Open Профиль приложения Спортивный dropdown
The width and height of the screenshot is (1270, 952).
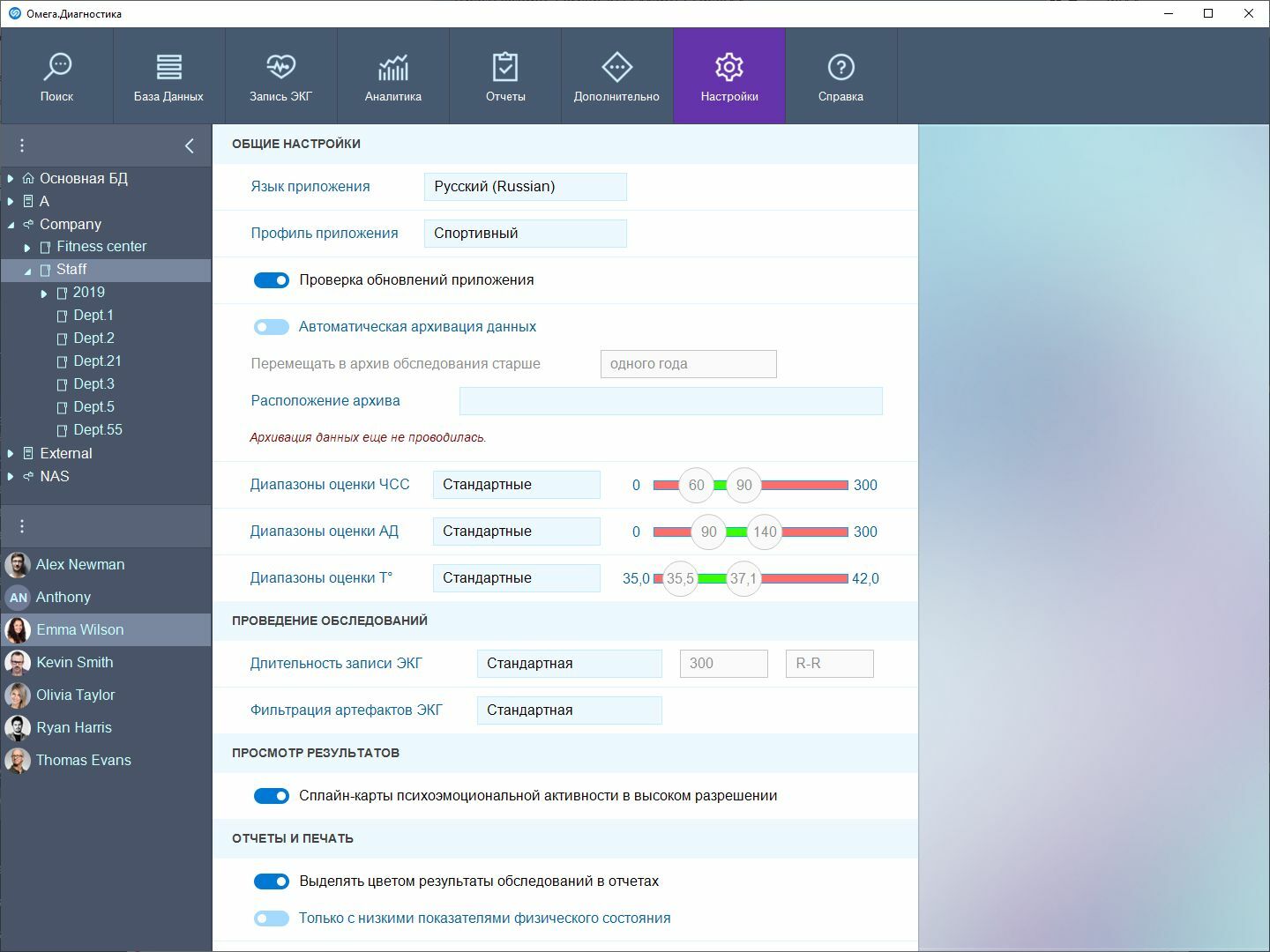pos(526,234)
